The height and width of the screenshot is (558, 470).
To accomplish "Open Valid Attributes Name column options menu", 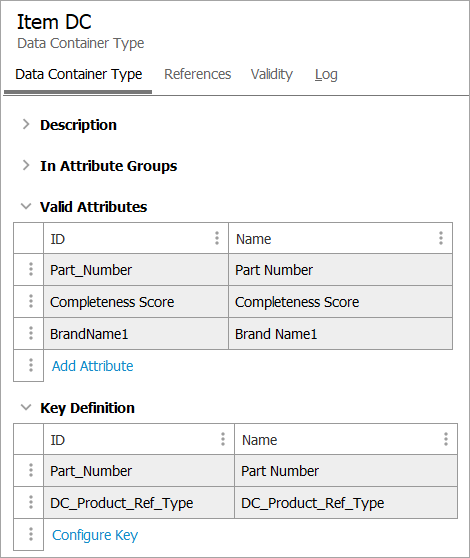I will 441,238.
